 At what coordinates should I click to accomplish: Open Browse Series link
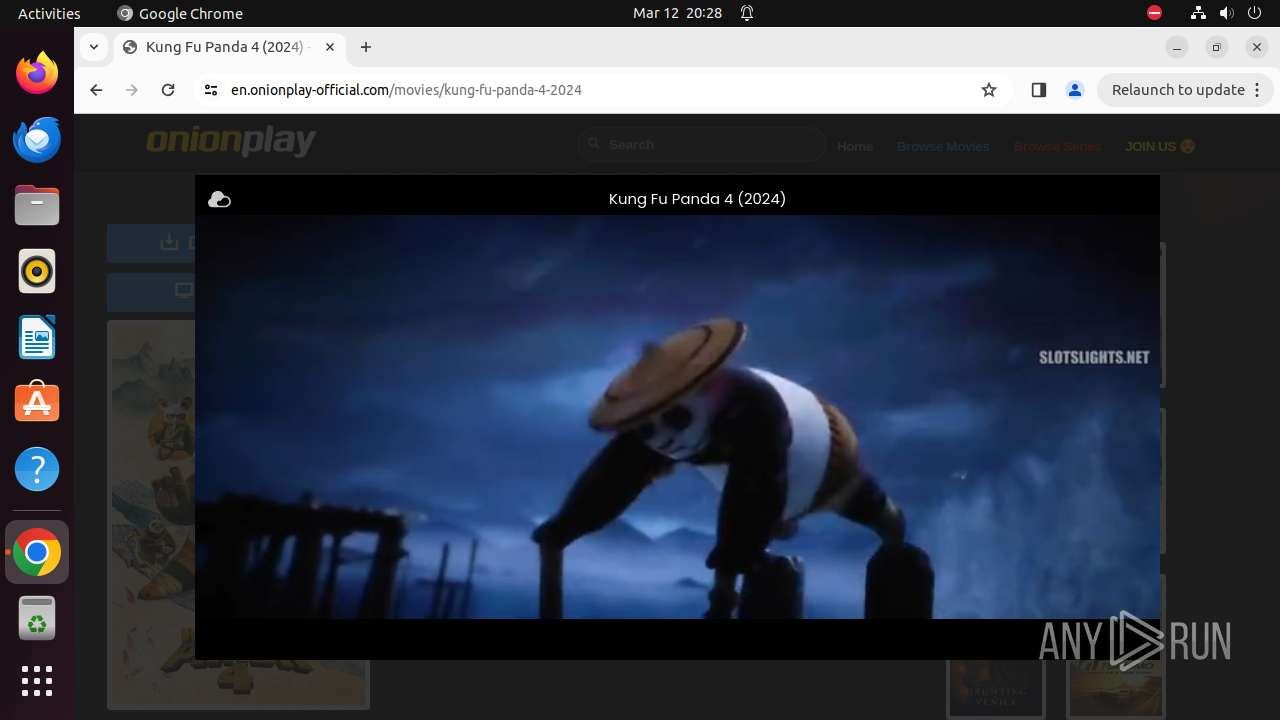[1057, 146]
